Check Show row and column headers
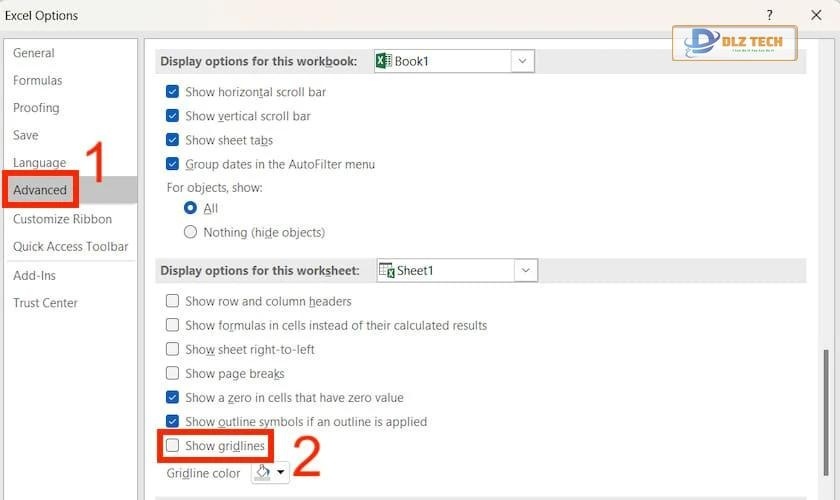This screenshot has height=500, width=840. [172, 301]
